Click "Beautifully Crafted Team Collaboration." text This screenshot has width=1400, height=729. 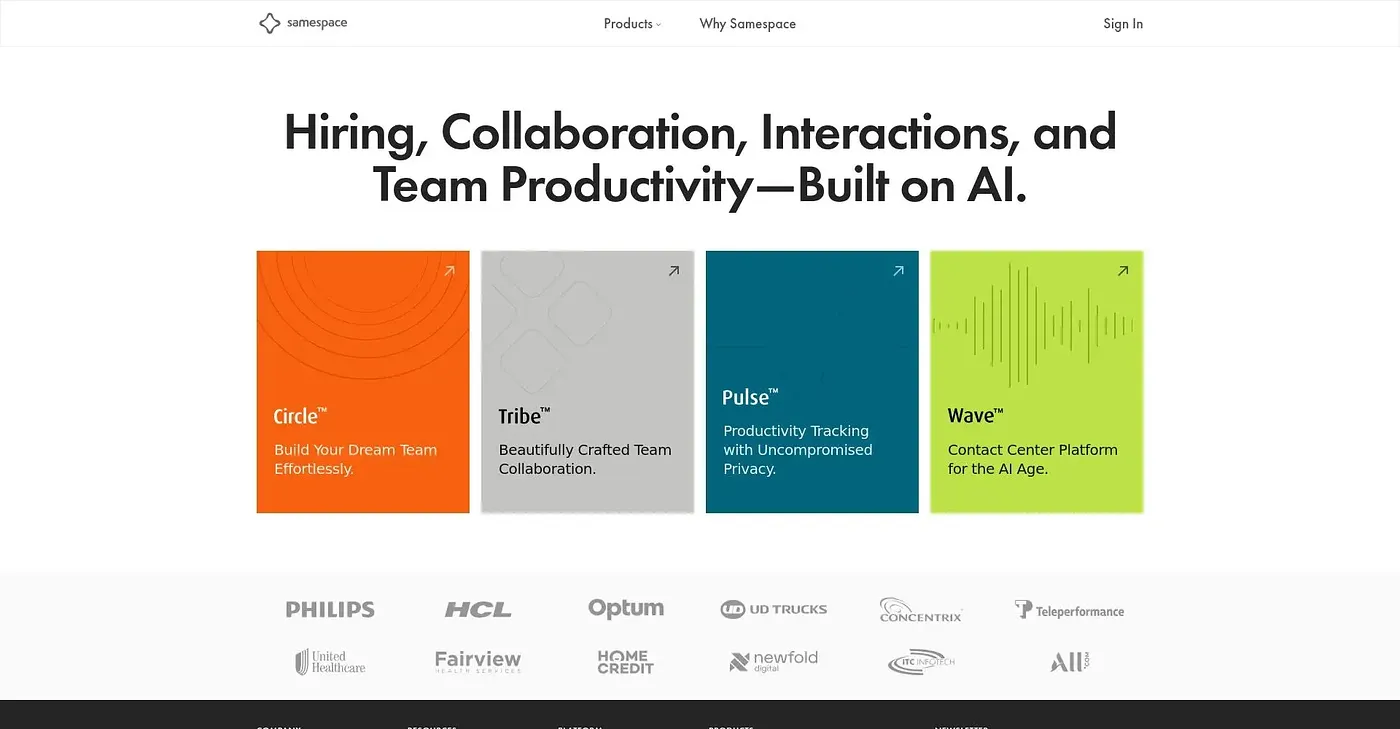pyautogui.click(x=585, y=459)
